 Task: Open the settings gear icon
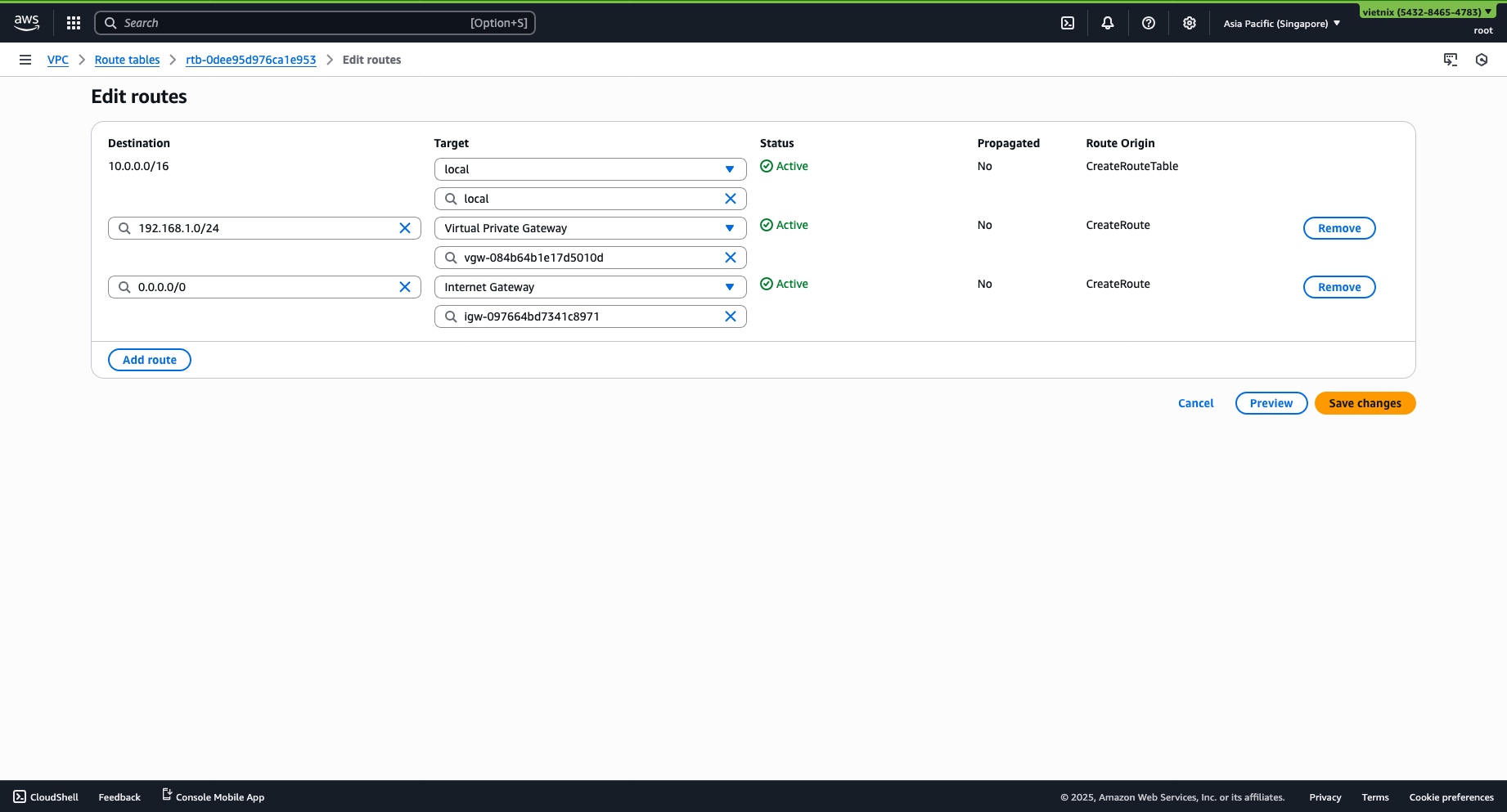1190,23
